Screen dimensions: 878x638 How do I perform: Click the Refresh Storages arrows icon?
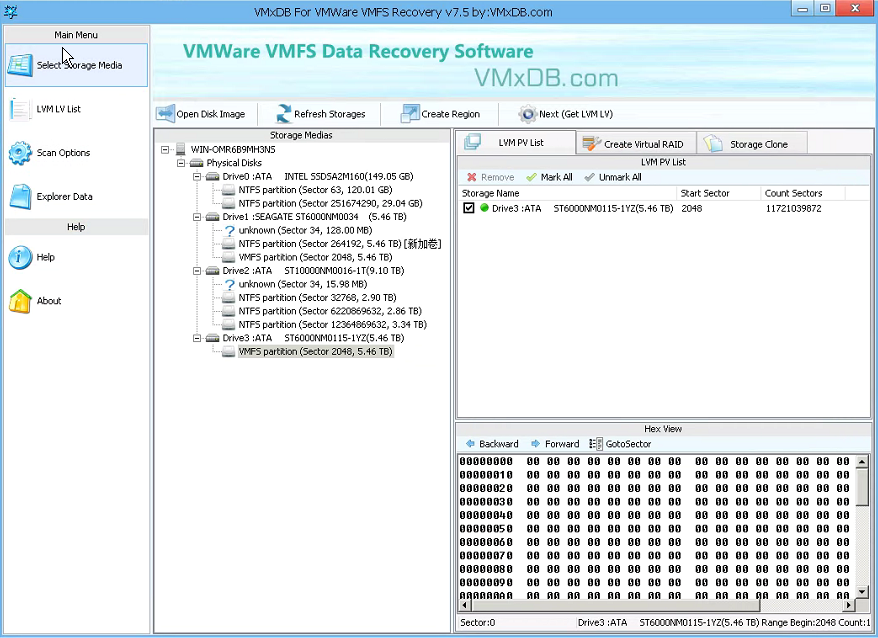pos(284,114)
